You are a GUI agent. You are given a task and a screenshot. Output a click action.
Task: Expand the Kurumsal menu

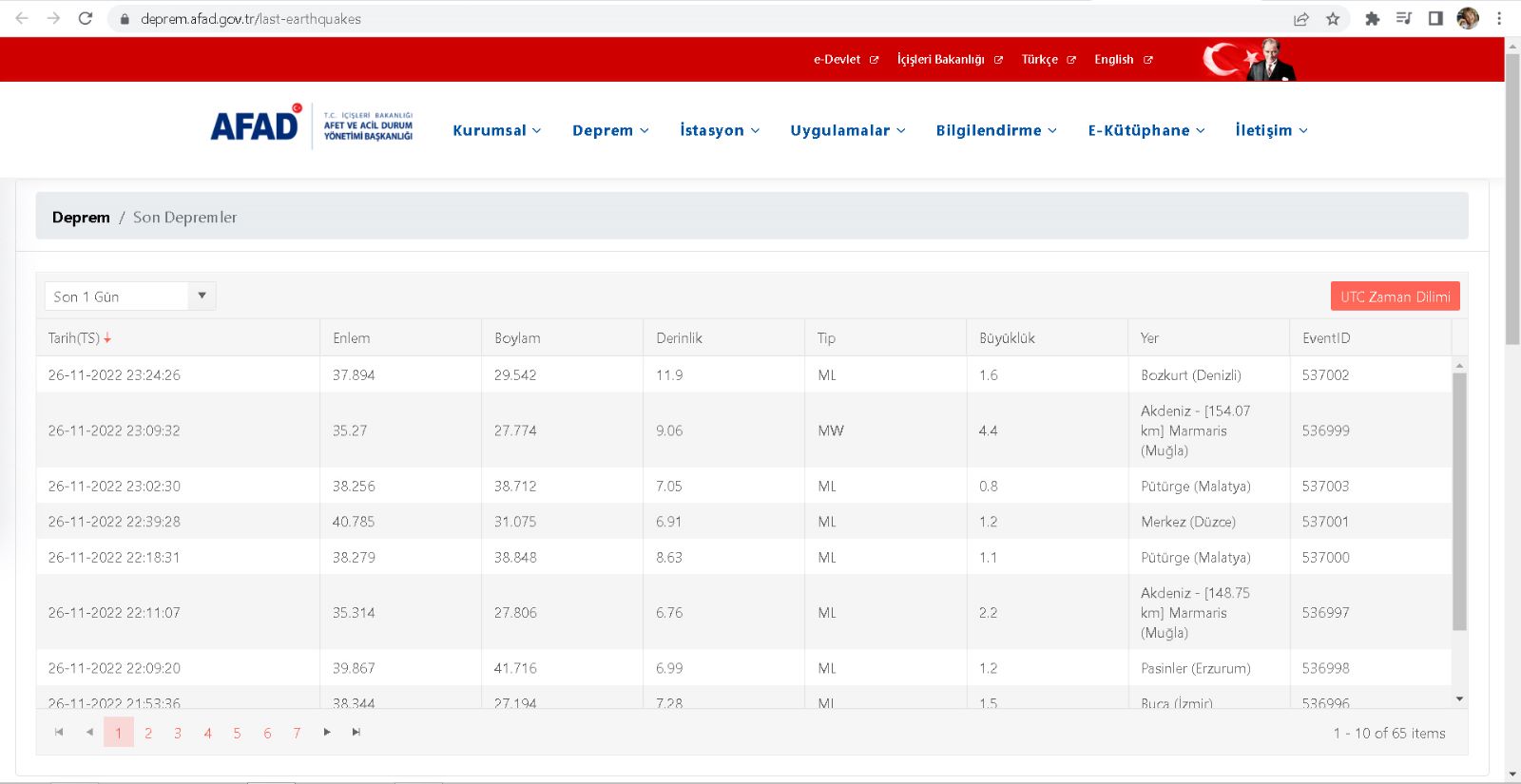(x=497, y=130)
